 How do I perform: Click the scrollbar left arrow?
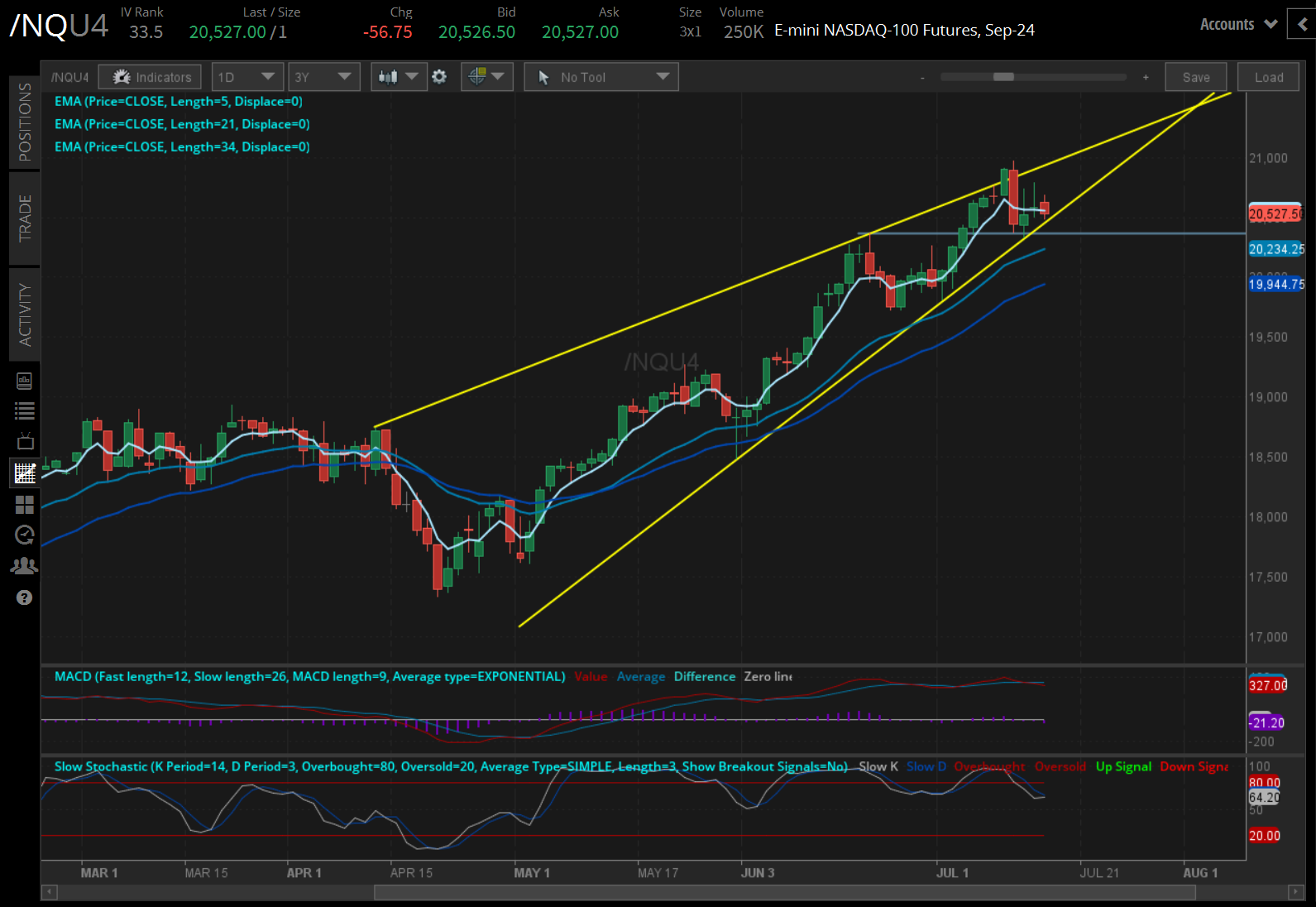(49, 892)
